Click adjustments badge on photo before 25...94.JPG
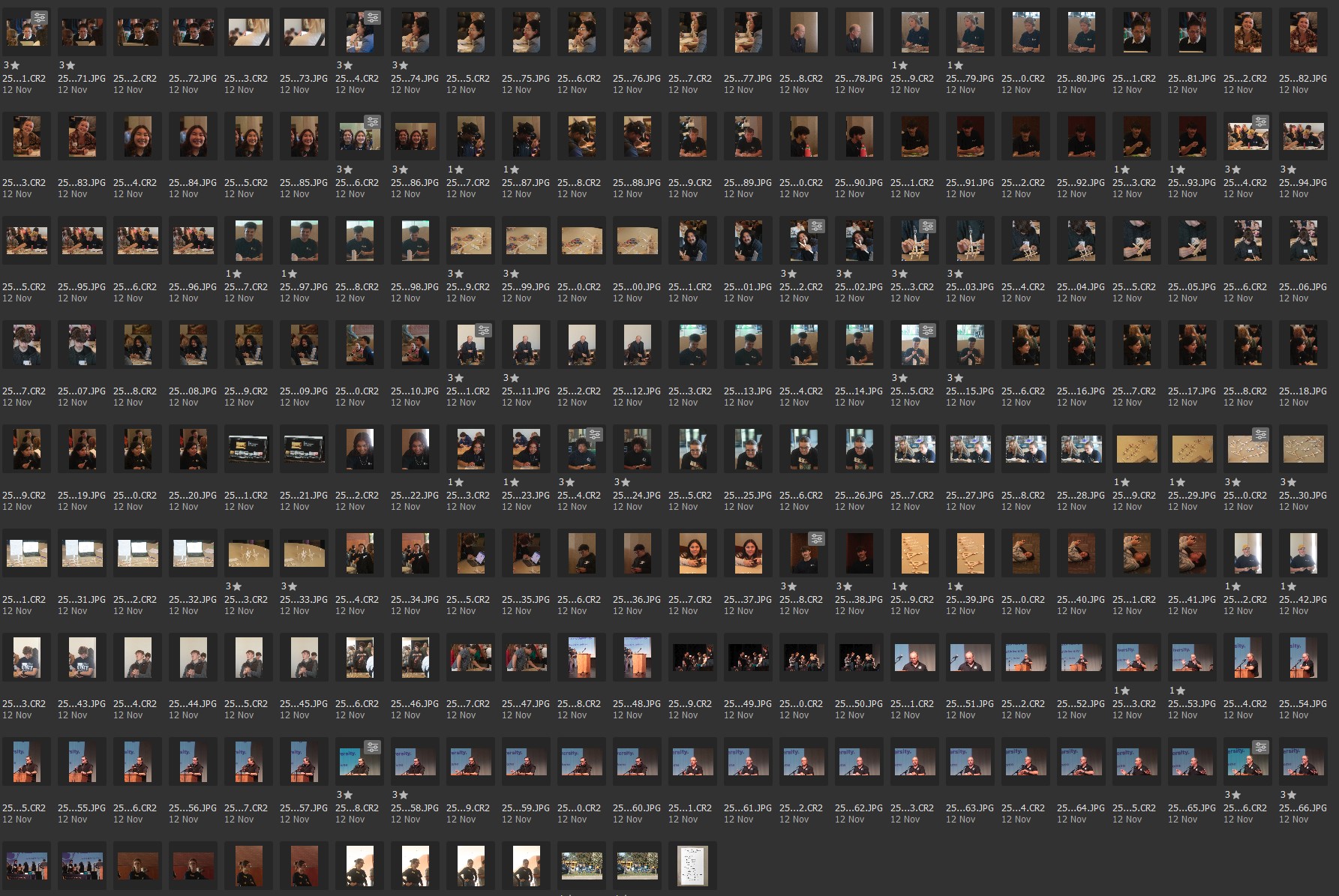 (x=1260, y=121)
